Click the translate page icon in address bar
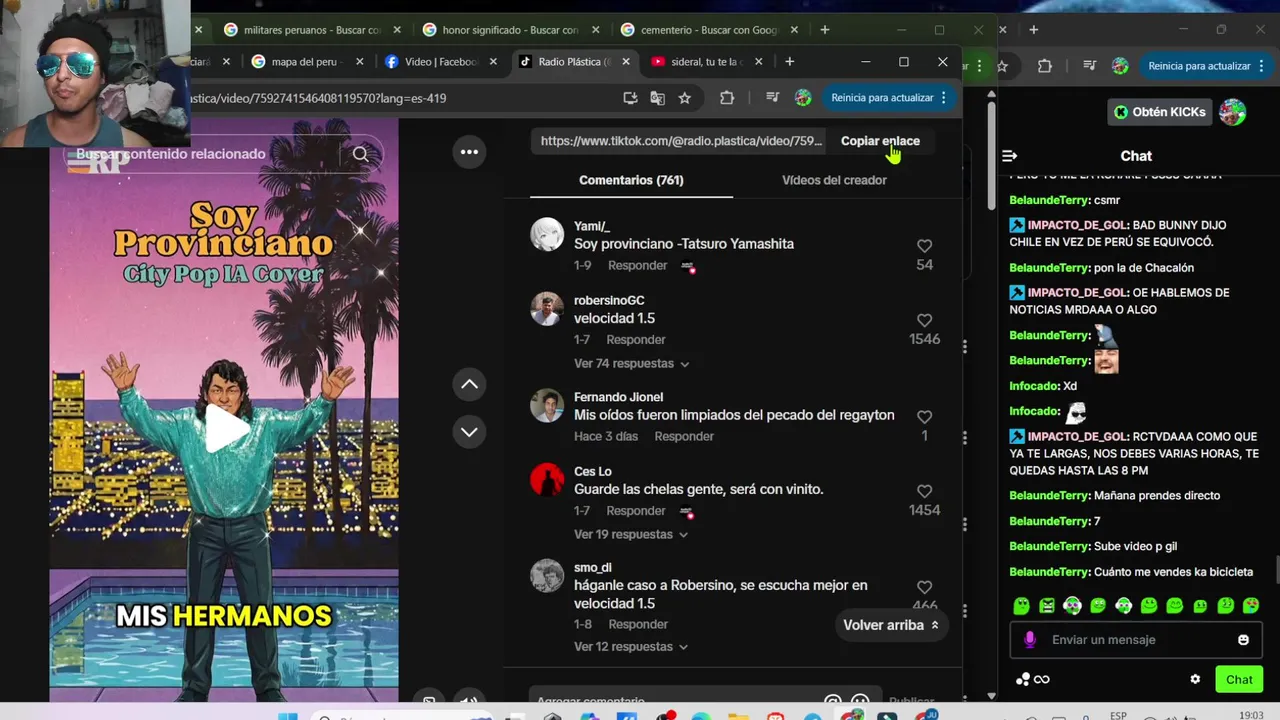Viewport: 1280px width, 720px height. pos(657,98)
